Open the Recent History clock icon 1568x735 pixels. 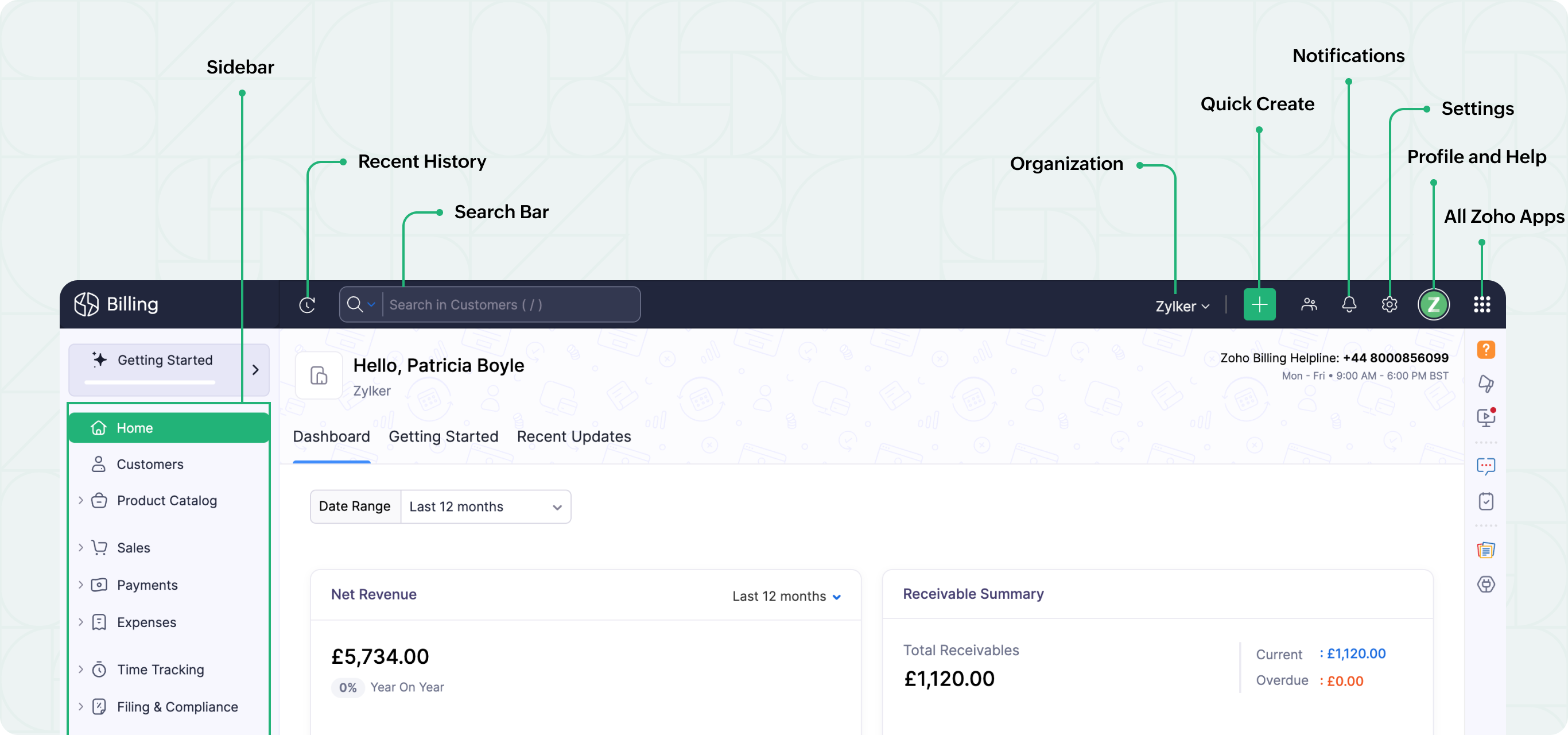(x=308, y=305)
